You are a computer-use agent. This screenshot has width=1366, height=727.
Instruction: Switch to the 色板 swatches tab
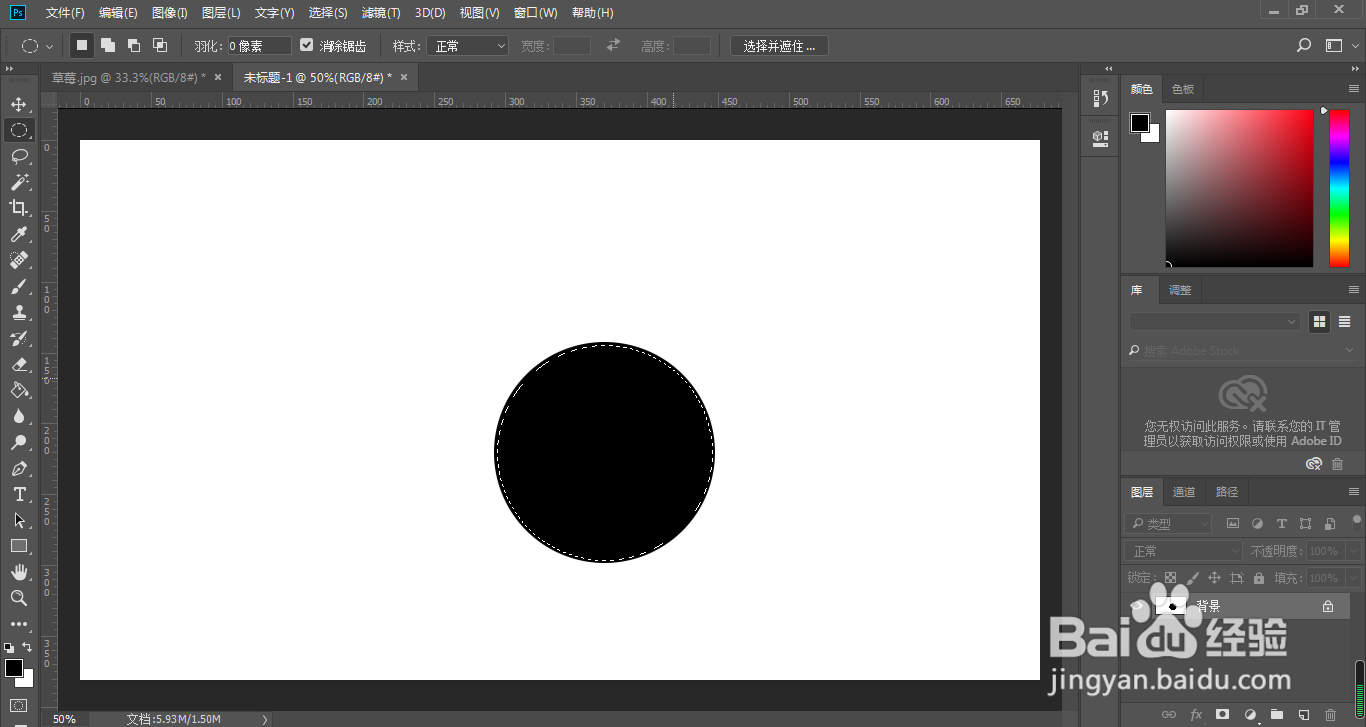[1183, 89]
